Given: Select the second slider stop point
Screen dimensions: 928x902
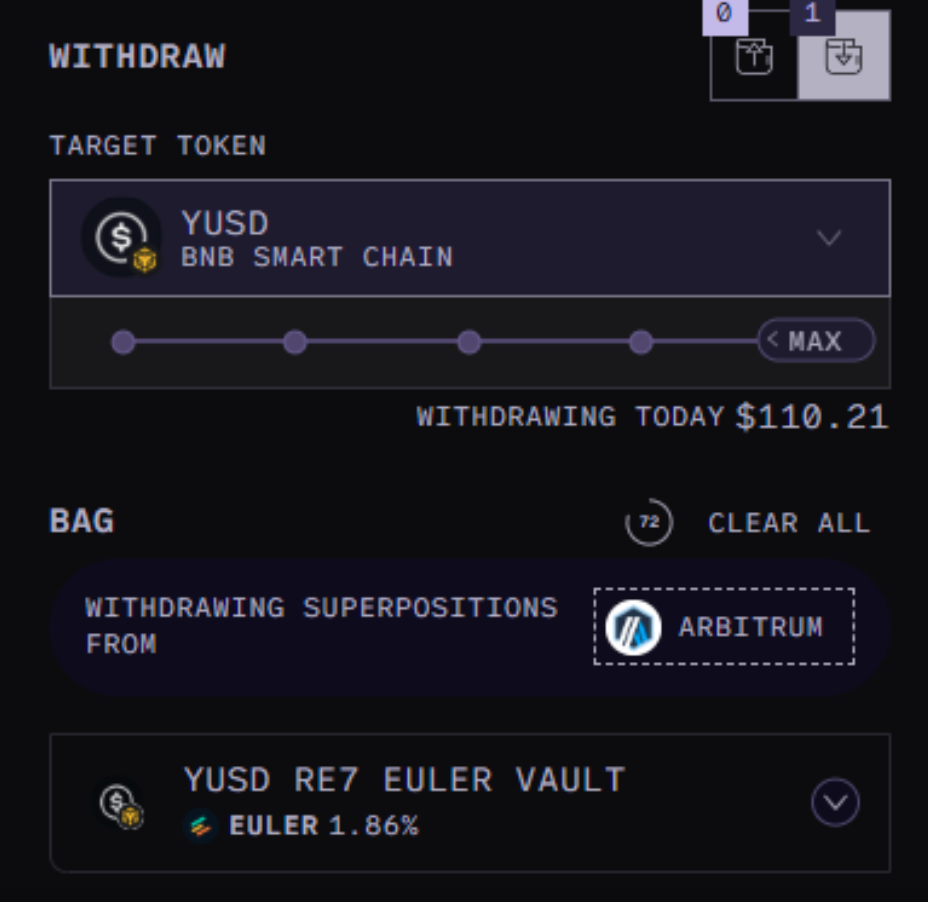Looking at the screenshot, I should click(x=295, y=342).
